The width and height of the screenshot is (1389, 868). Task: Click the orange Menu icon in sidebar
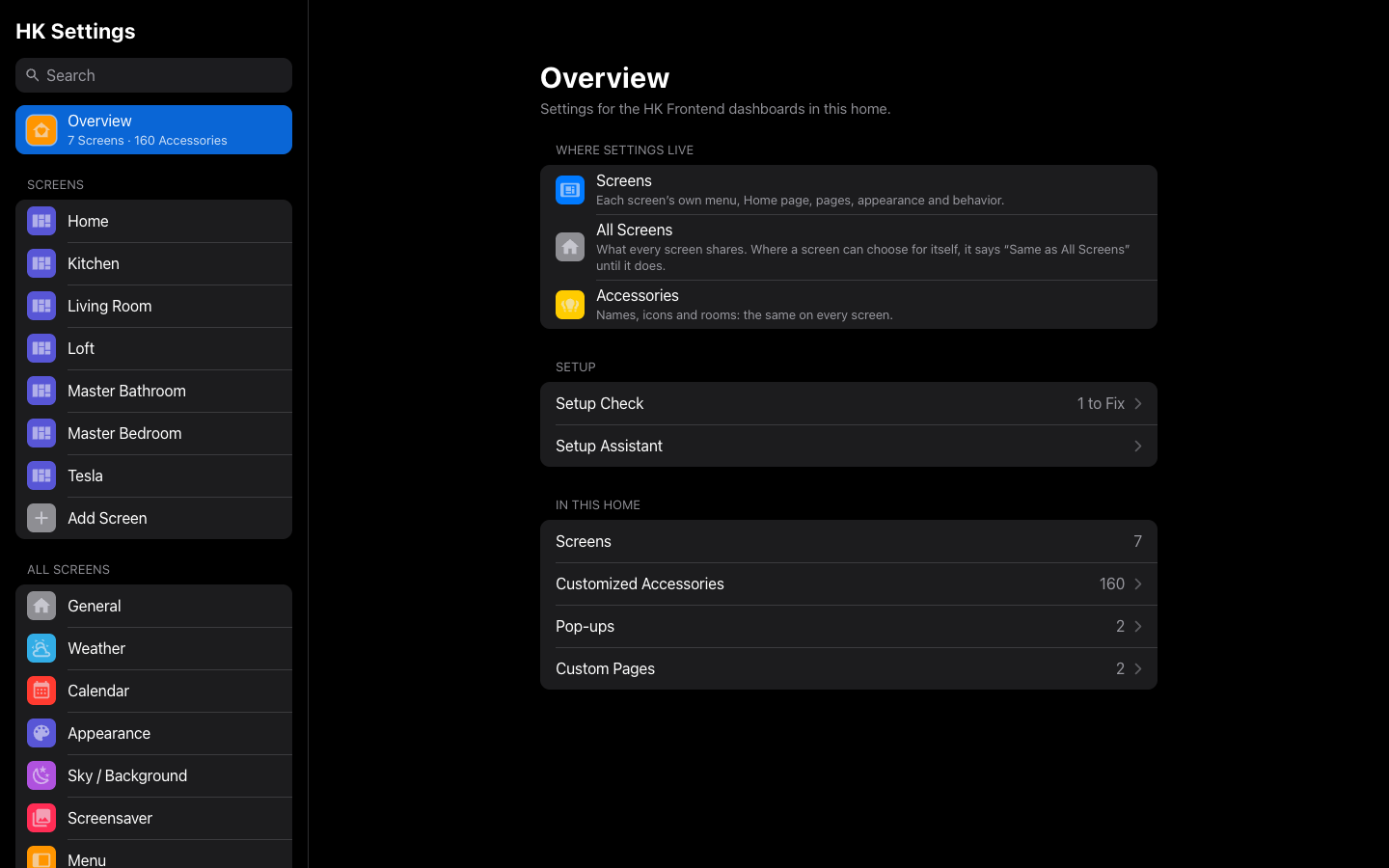pyautogui.click(x=41, y=857)
